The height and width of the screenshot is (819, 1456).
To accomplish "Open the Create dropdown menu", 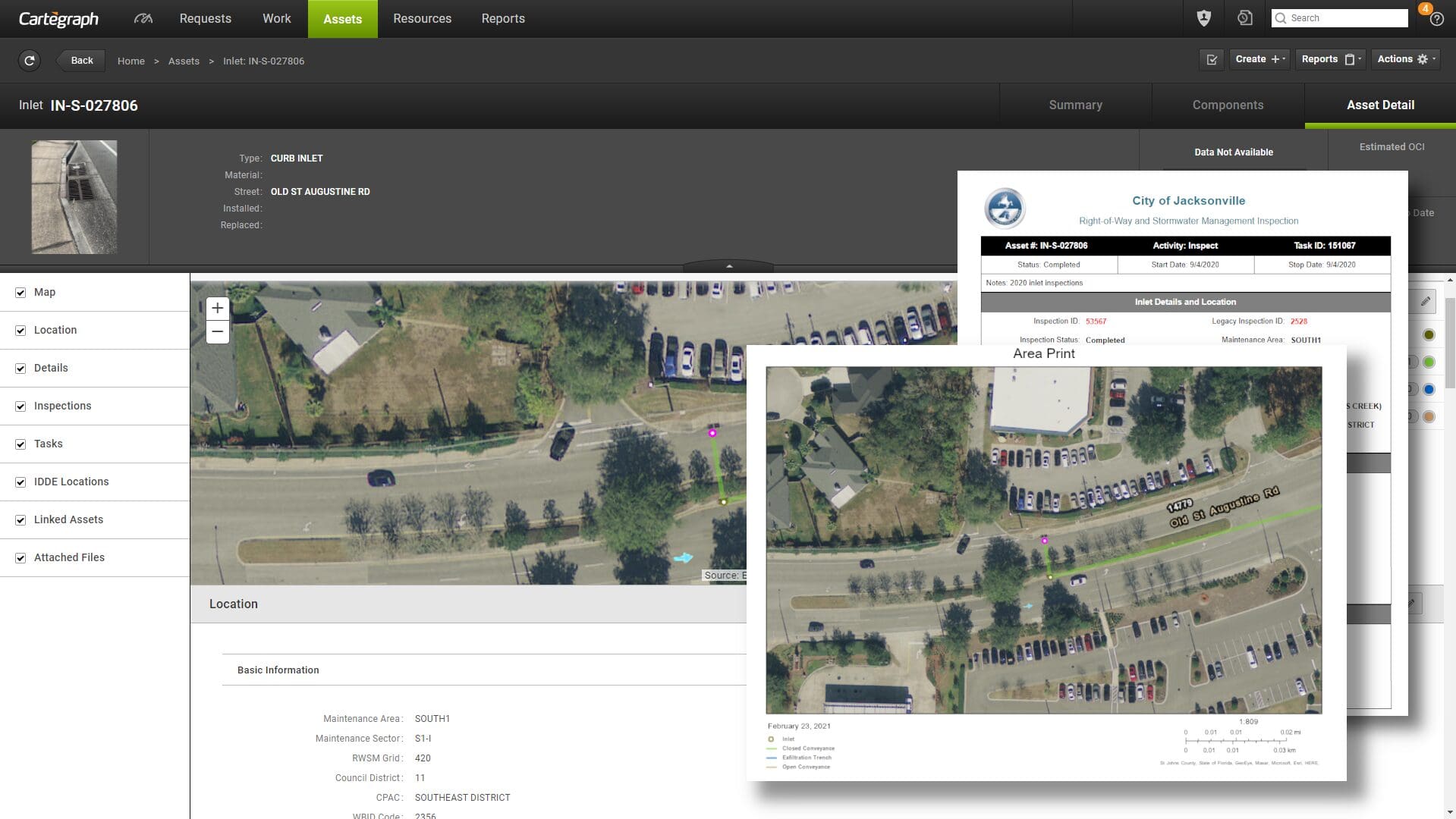I will (x=1259, y=59).
